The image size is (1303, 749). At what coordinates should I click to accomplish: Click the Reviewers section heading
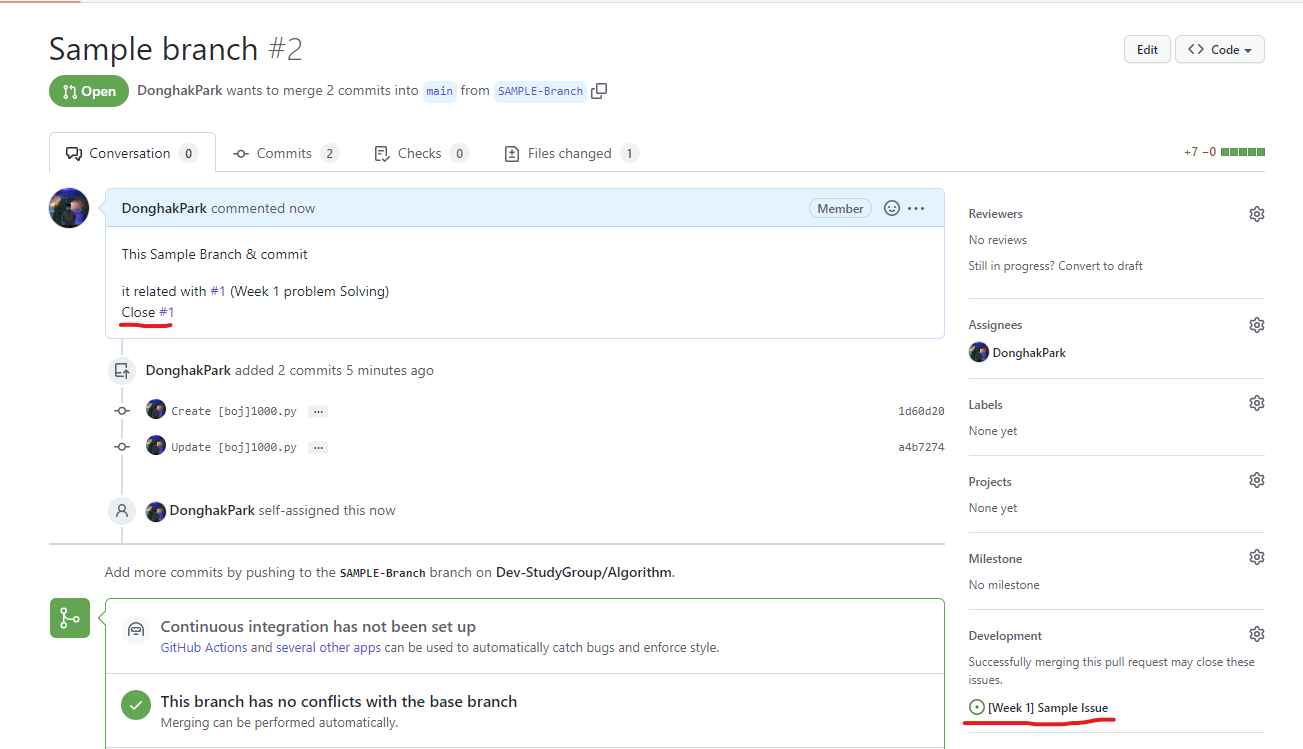pos(995,214)
